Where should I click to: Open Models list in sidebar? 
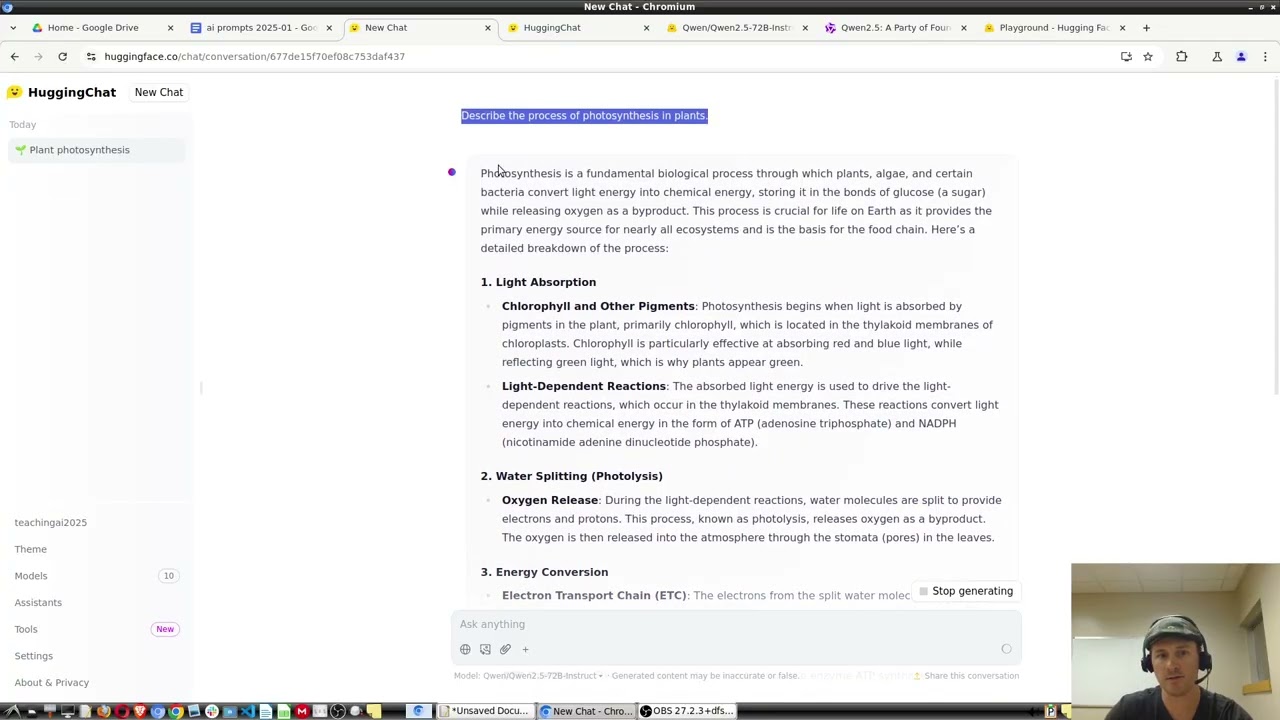click(x=95, y=576)
